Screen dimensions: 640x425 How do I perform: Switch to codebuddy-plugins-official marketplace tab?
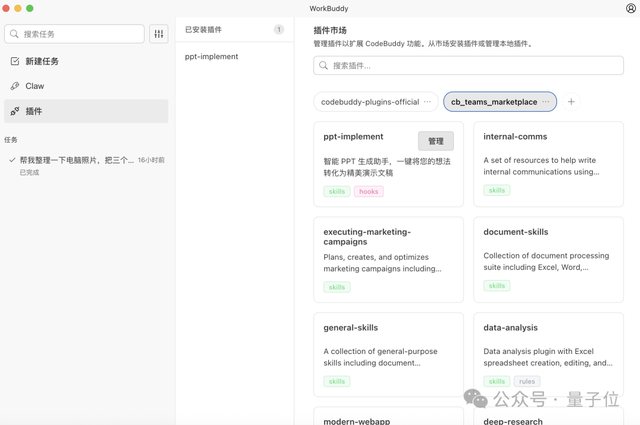tap(370, 102)
